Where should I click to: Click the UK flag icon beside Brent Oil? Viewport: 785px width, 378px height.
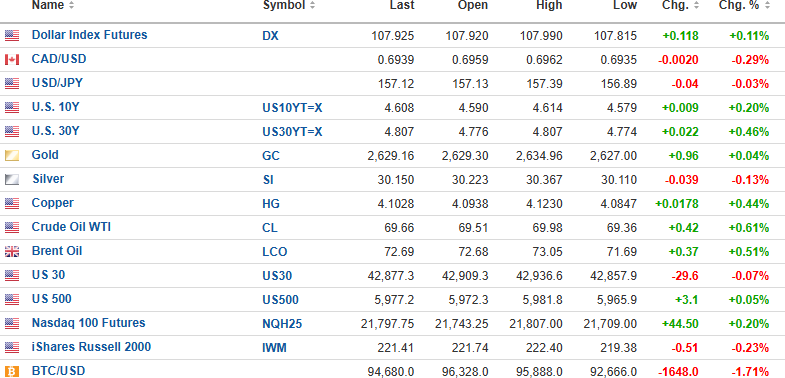[12, 252]
